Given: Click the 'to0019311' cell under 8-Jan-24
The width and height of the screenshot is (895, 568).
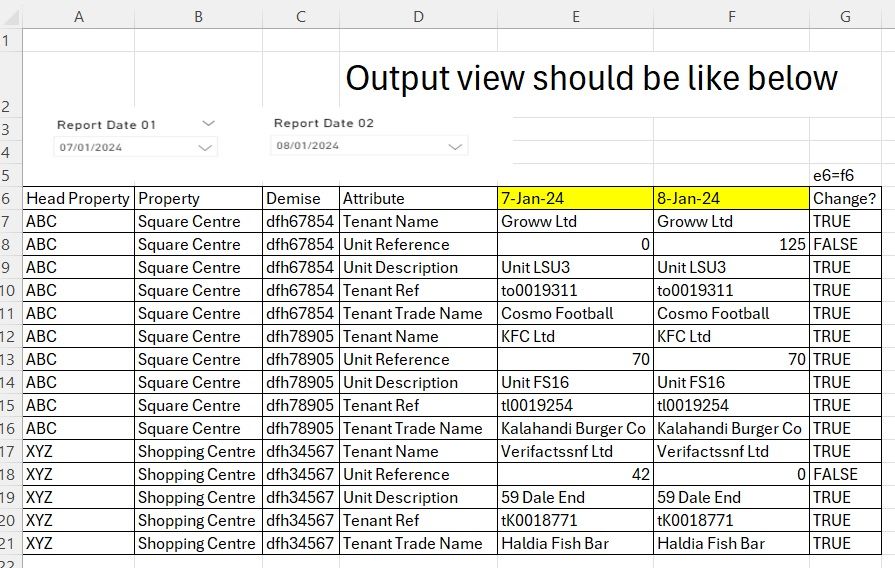Looking at the screenshot, I should (x=731, y=291).
